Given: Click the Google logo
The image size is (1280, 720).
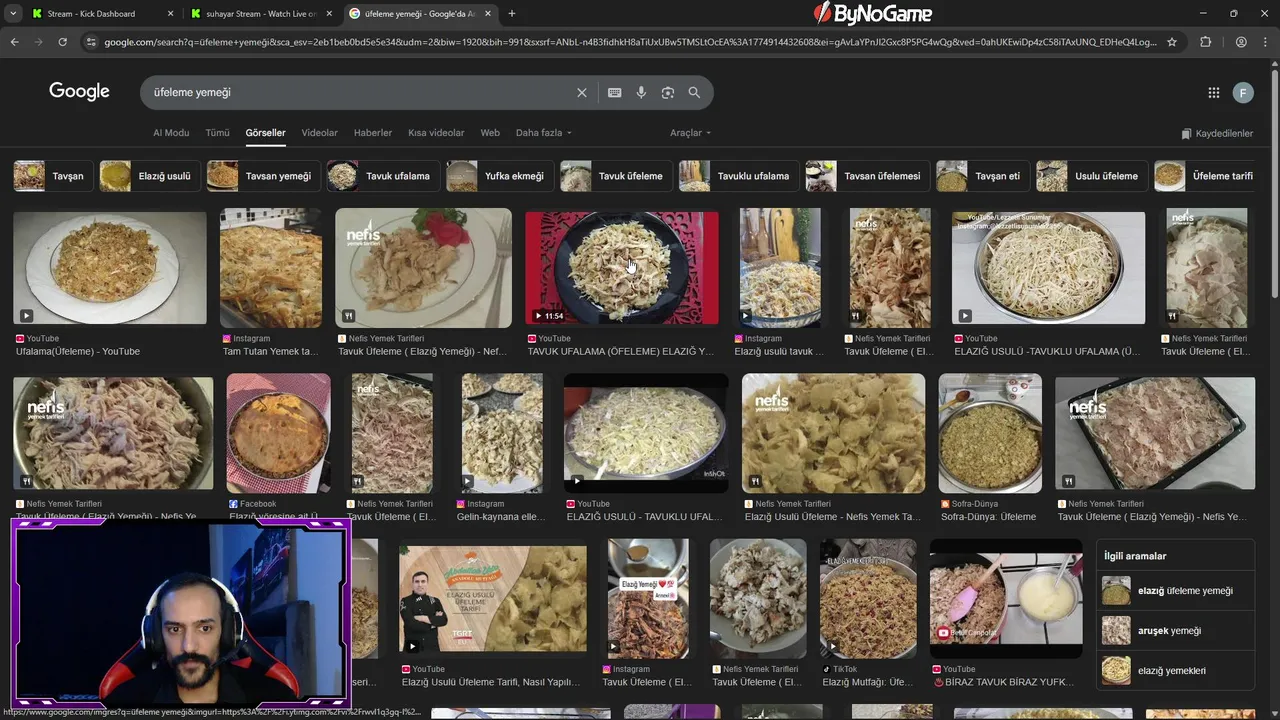Looking at the screenshot, I should coord(79,92).
